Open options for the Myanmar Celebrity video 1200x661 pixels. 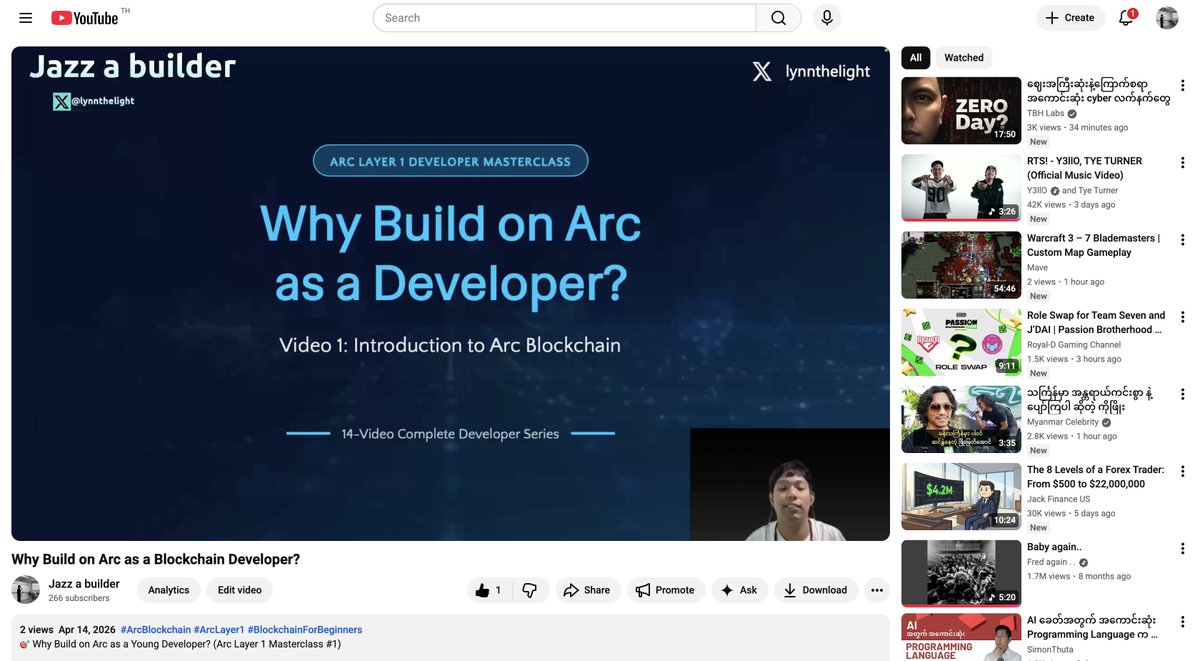coord(1182,394)
